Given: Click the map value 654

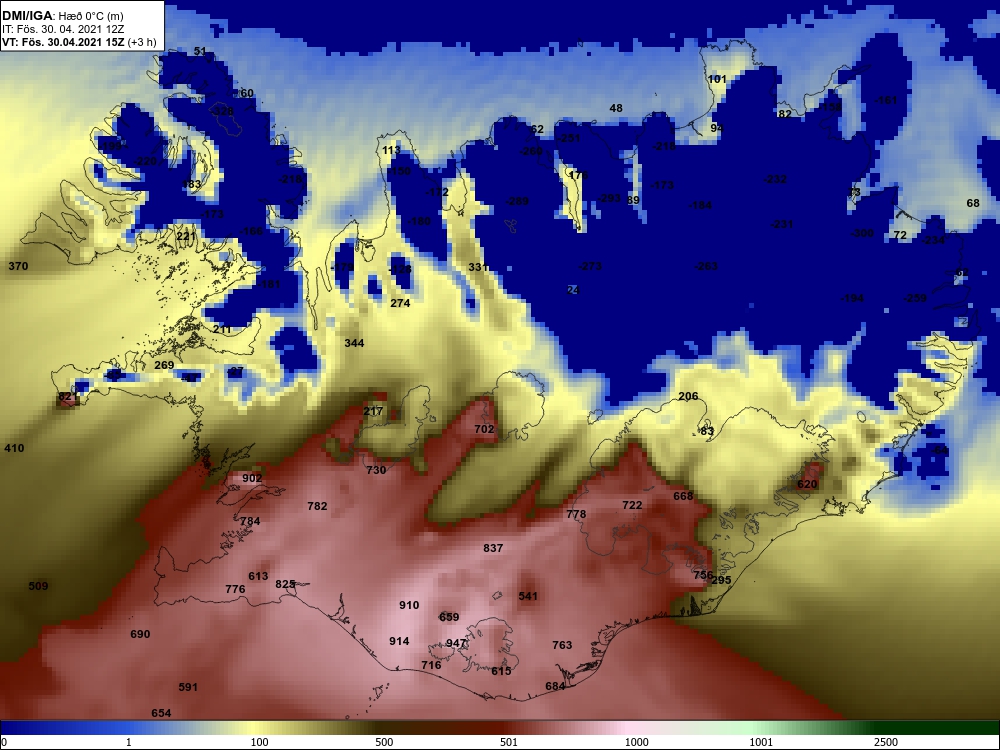Looking at the screenshot, I should (161, 713).
